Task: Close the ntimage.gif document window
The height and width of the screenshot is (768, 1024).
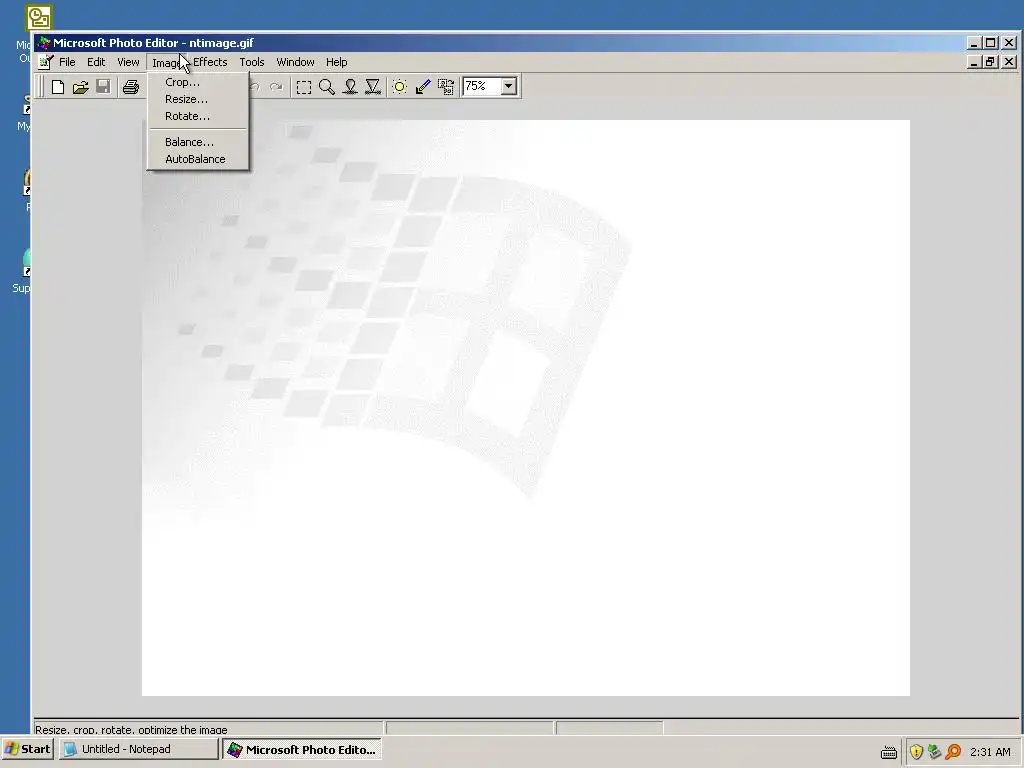Action: [1009, 62]
